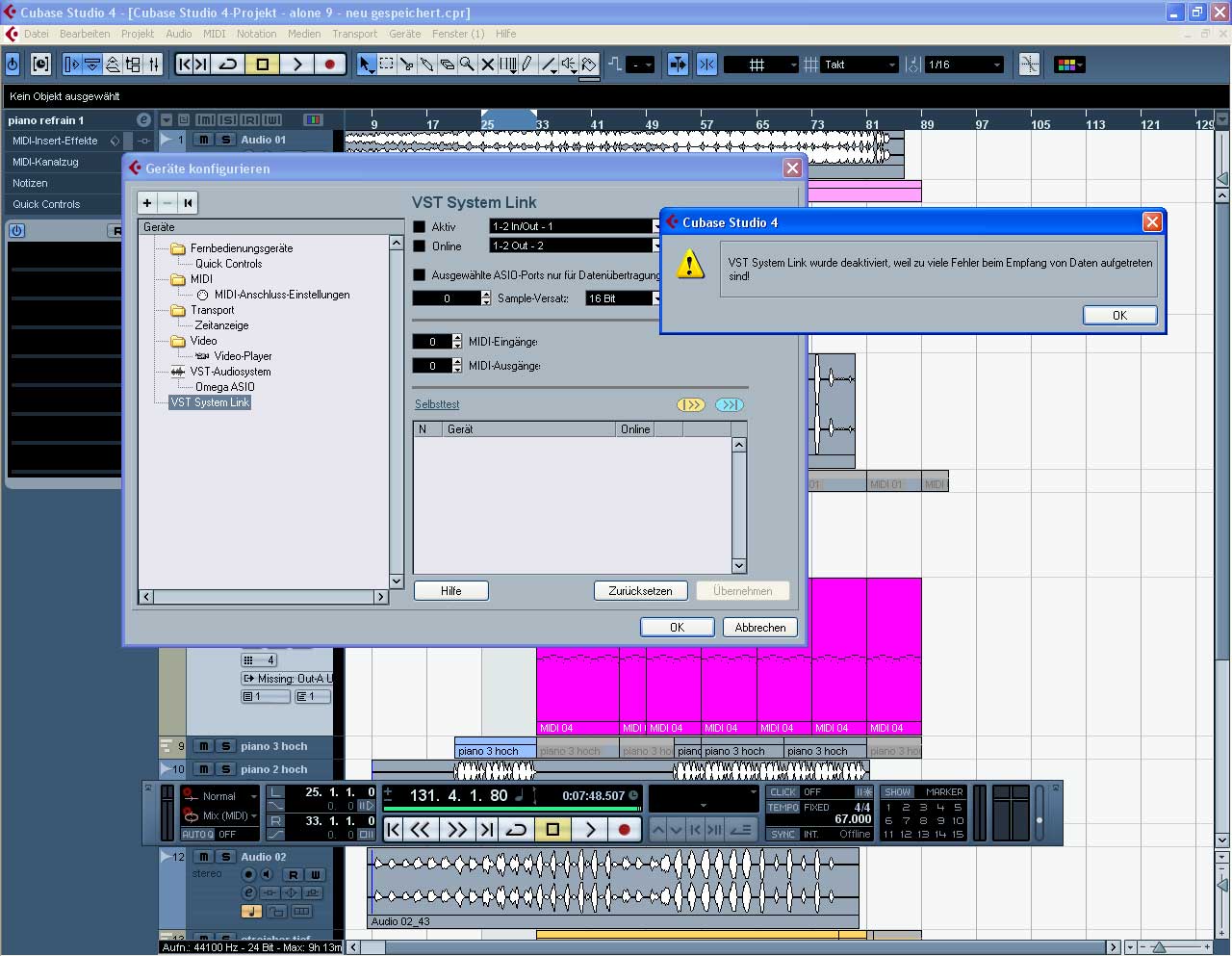Enable the Aktiv checkbox in VST System Link

pyautogui.click(x=420, y=227)
